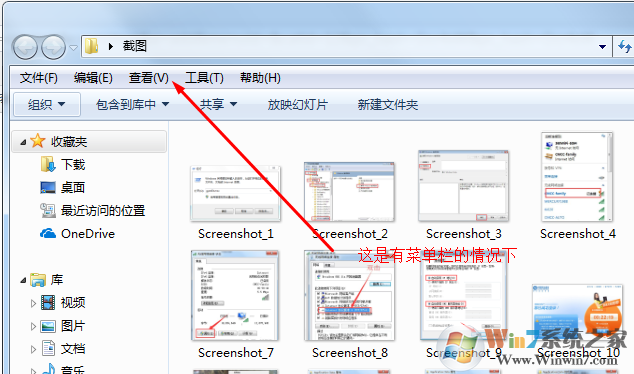Image resolution: width=634 pixels, height=374 pixels.
Task: Click the 桌面 monitor icon
Action: (x=48, y=188)
